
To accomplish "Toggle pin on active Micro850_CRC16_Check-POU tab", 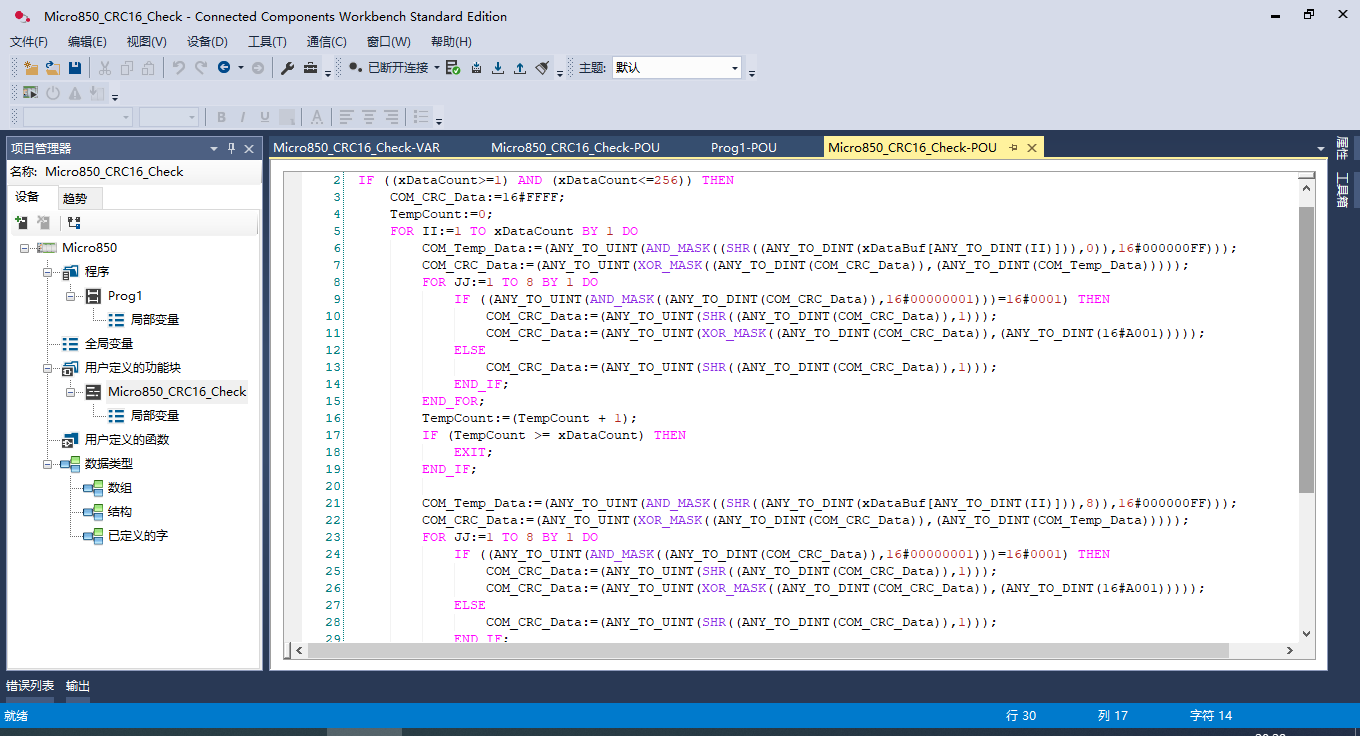I will (1013, 148).
